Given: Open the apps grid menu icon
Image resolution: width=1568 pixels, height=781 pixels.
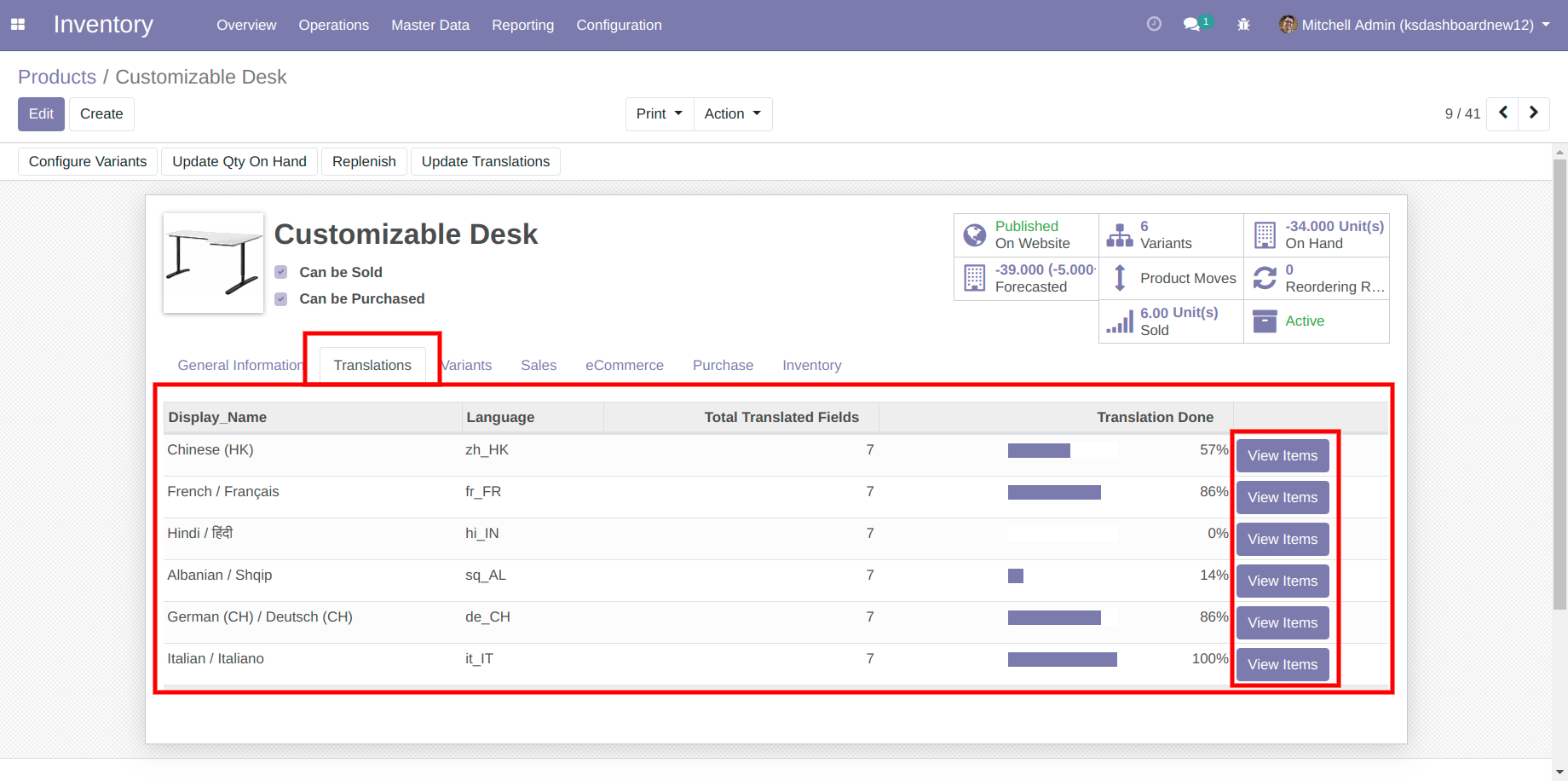Looking at the screenshot, I should [x=18, y=25].
